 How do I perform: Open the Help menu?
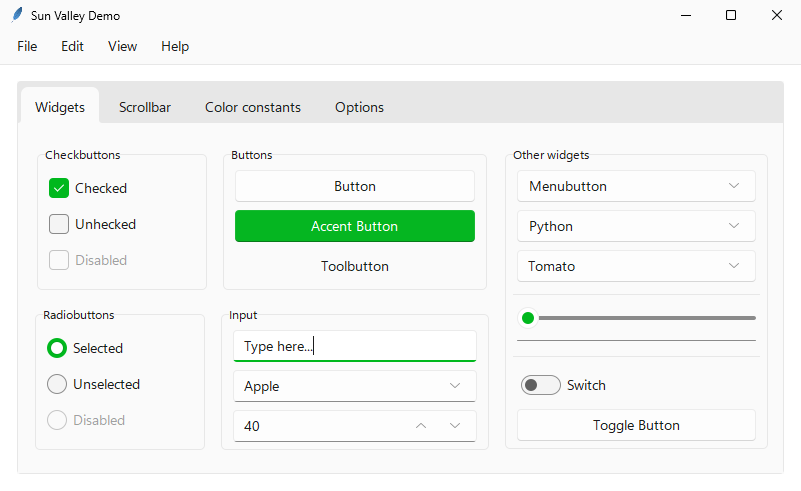pos(175,46)
